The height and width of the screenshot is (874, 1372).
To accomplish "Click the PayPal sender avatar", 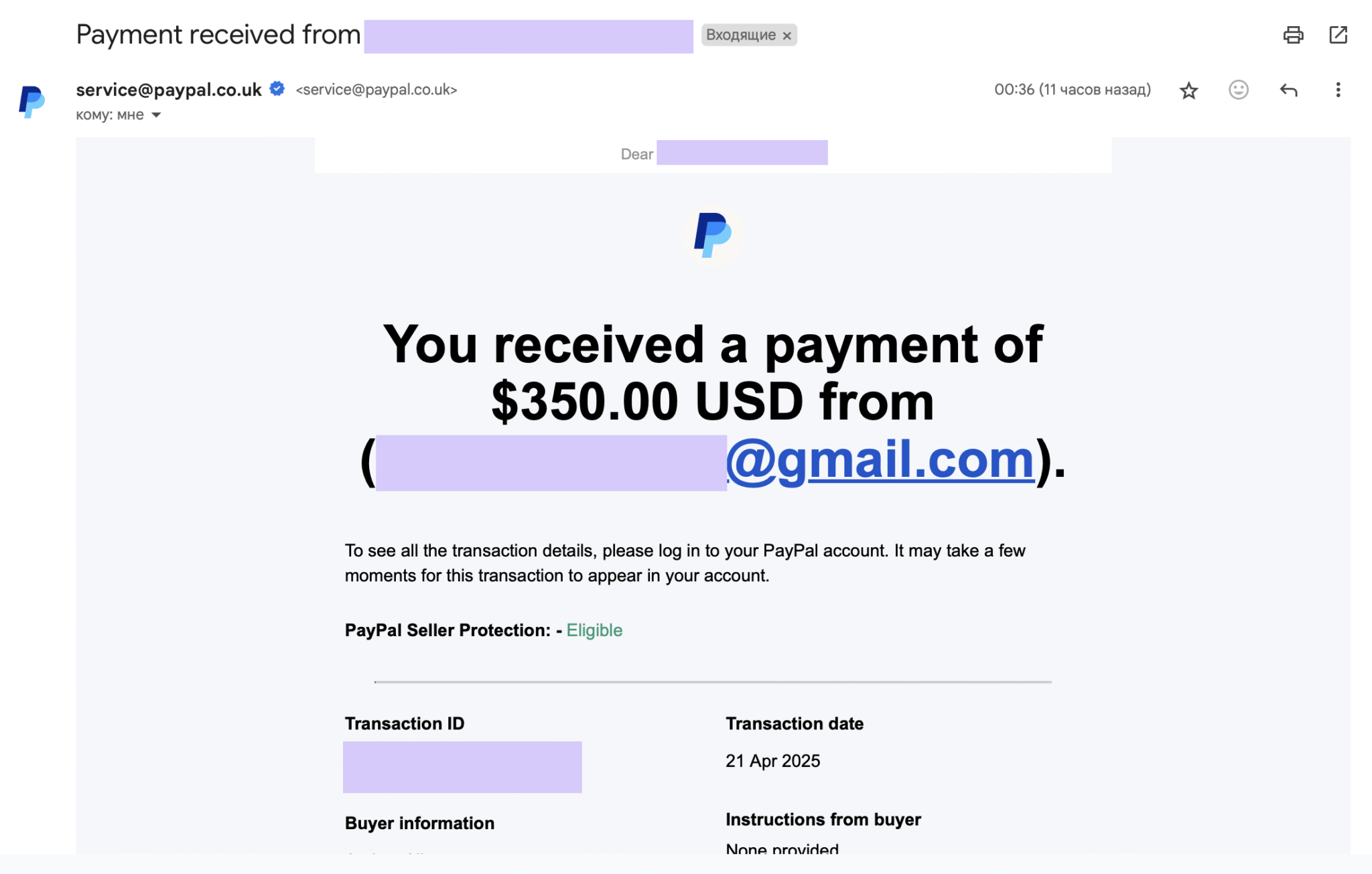I will point(31,102).
